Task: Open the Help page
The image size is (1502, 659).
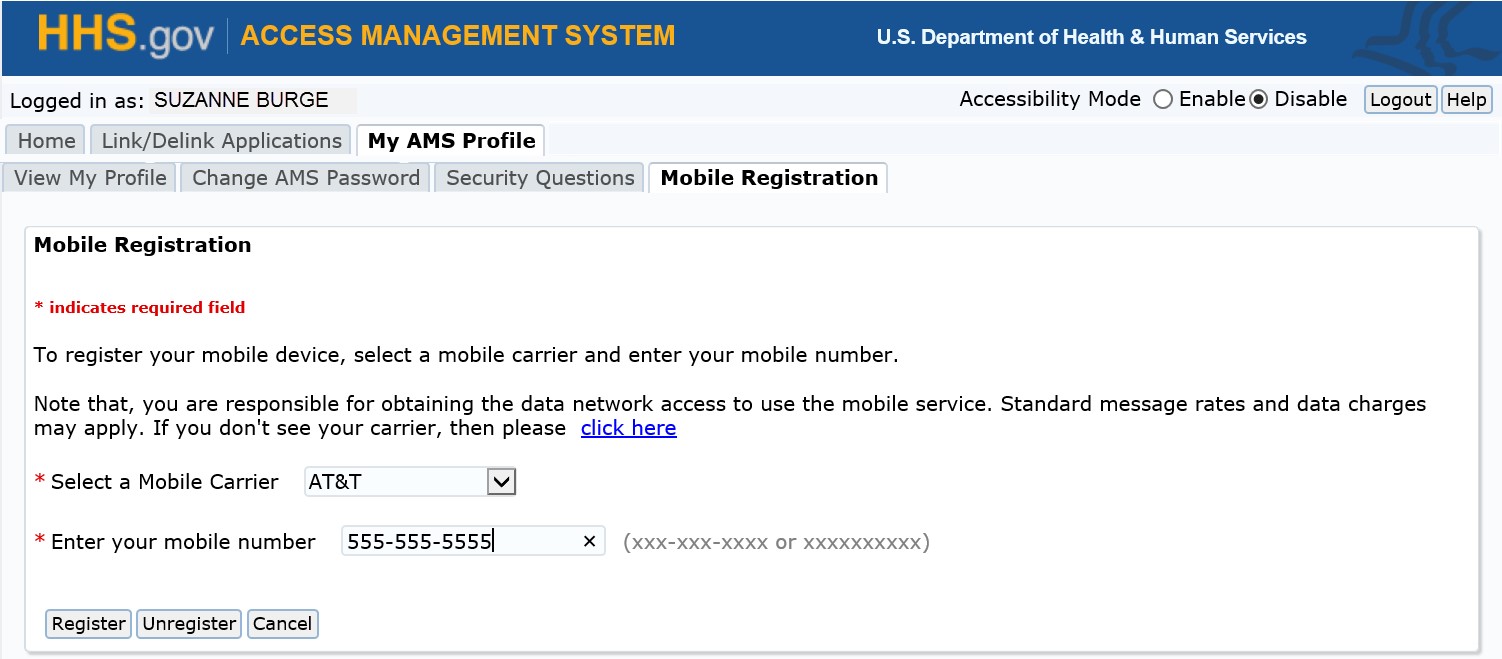Action: 1466,99
